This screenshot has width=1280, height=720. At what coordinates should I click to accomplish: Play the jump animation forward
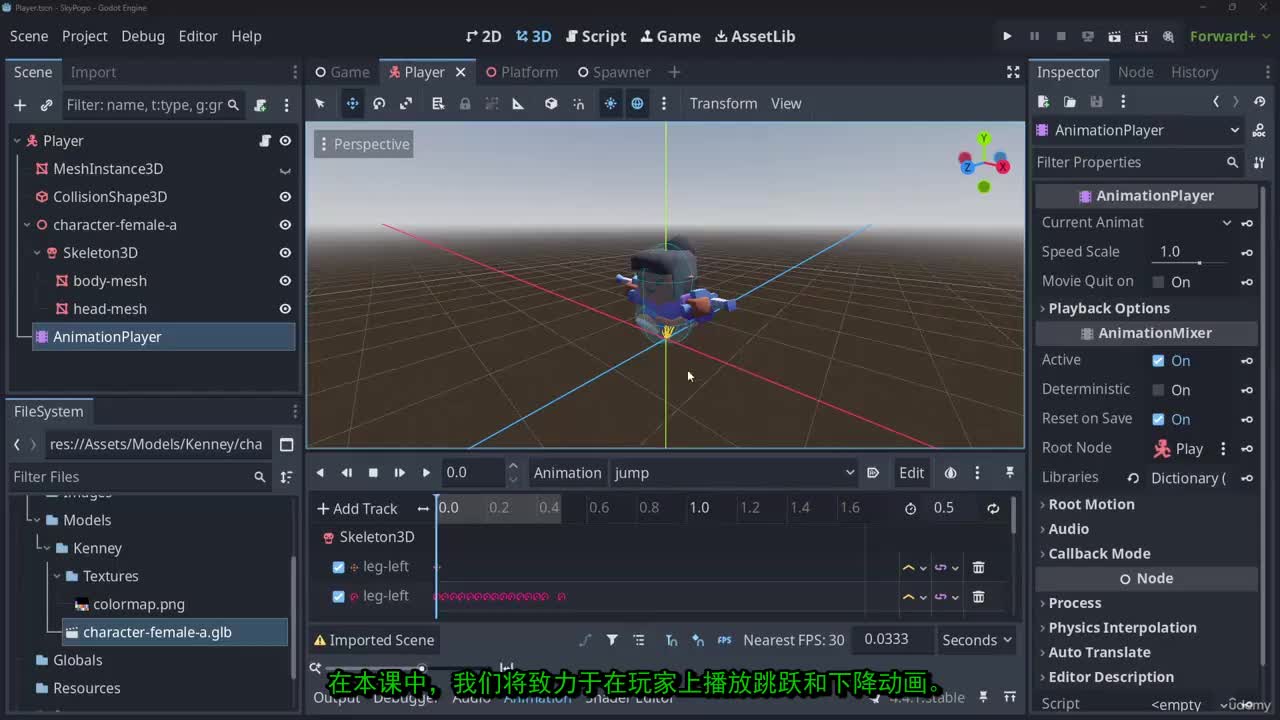426,473
